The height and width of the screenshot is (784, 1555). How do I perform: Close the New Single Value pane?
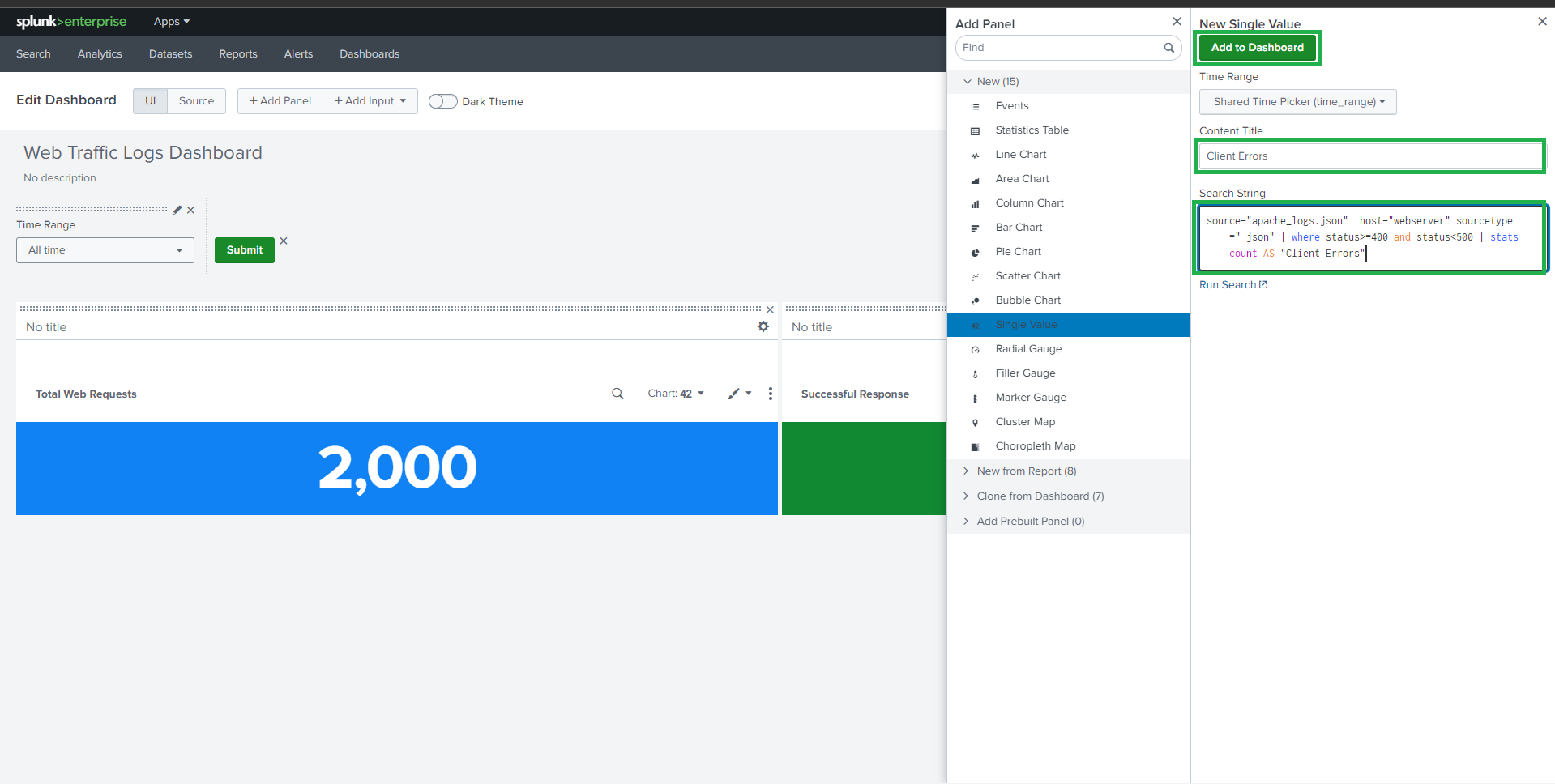tap(1542, 22)
